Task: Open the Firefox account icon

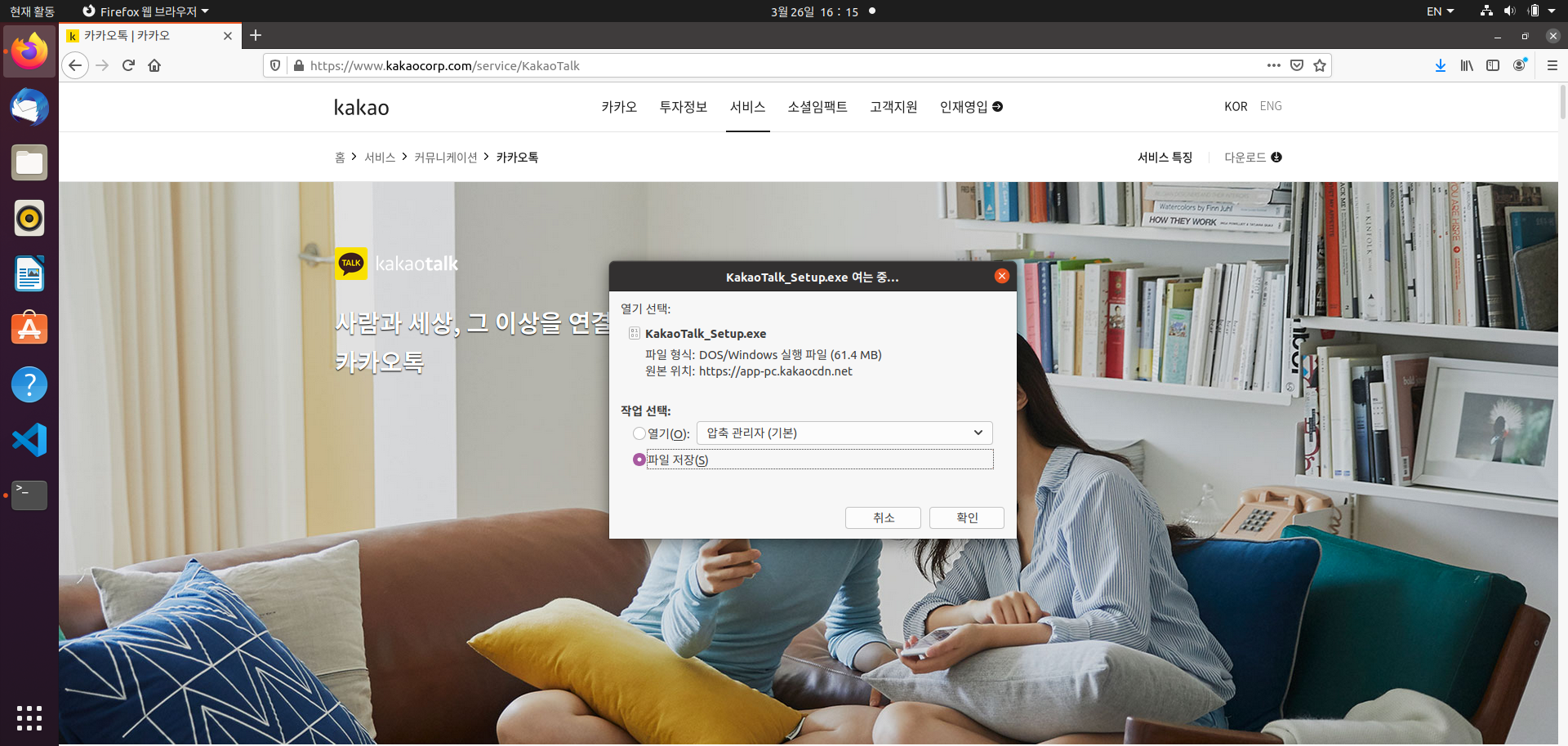Action: (1520, 65)
